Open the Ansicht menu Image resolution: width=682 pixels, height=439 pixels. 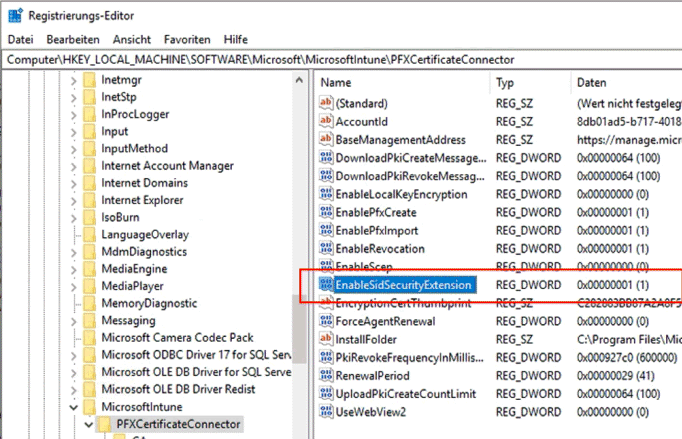(132, 40)
